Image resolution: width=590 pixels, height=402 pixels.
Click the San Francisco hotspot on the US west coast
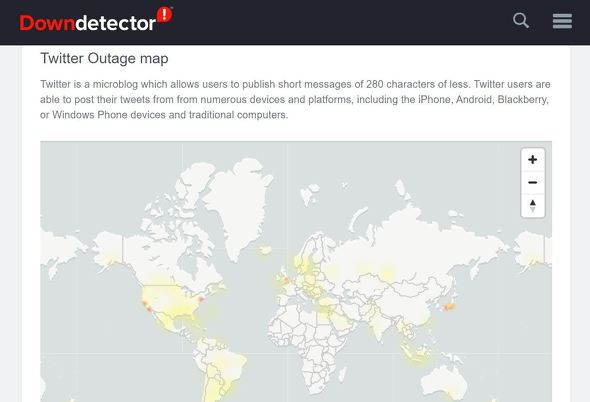coord(145,304)
